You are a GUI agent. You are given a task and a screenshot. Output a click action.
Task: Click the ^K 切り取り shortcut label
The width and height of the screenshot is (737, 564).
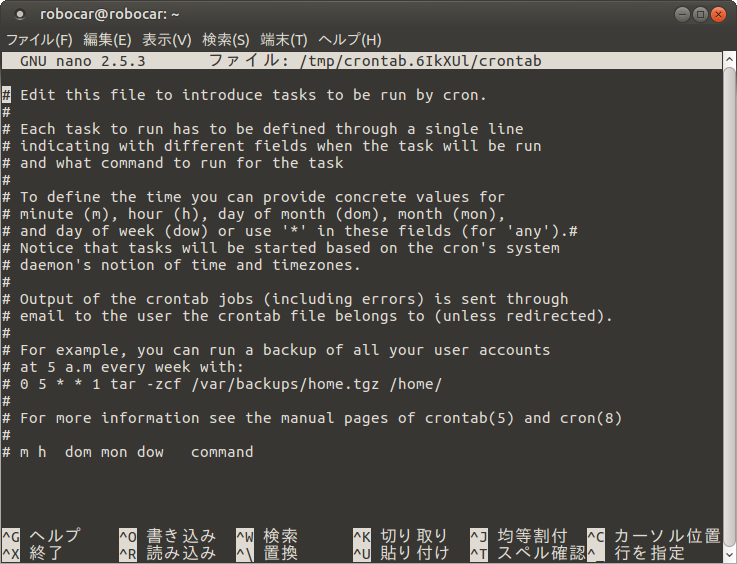(x=400, y=536)
